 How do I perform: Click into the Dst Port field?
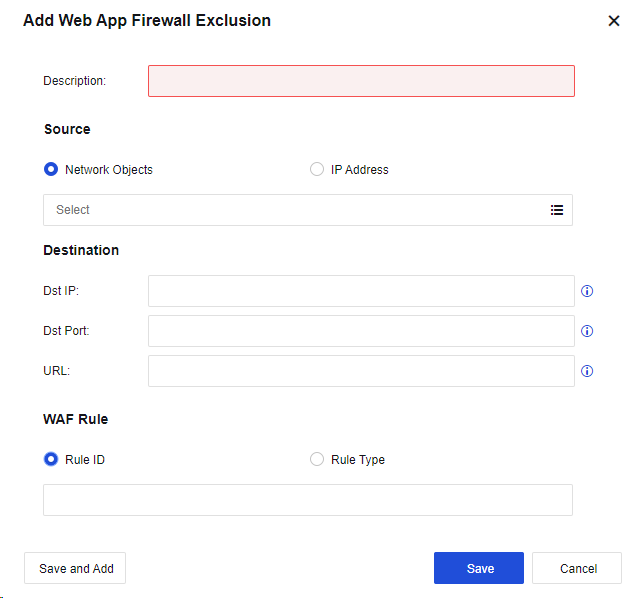click(x=361, y=331)
